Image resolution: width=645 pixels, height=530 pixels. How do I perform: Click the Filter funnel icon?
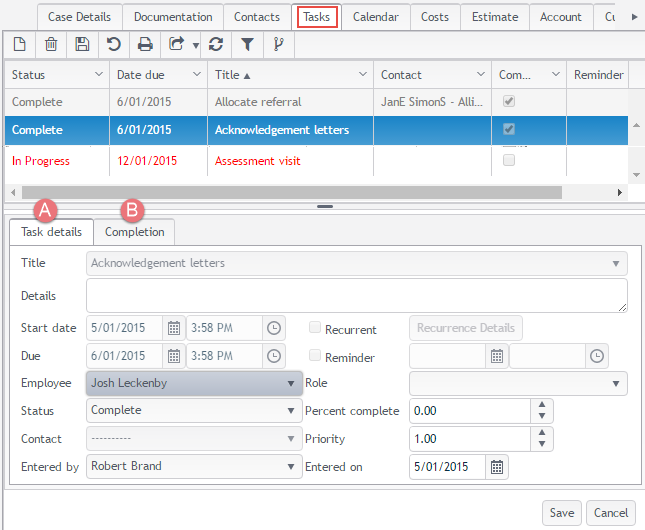pos(246,44)
